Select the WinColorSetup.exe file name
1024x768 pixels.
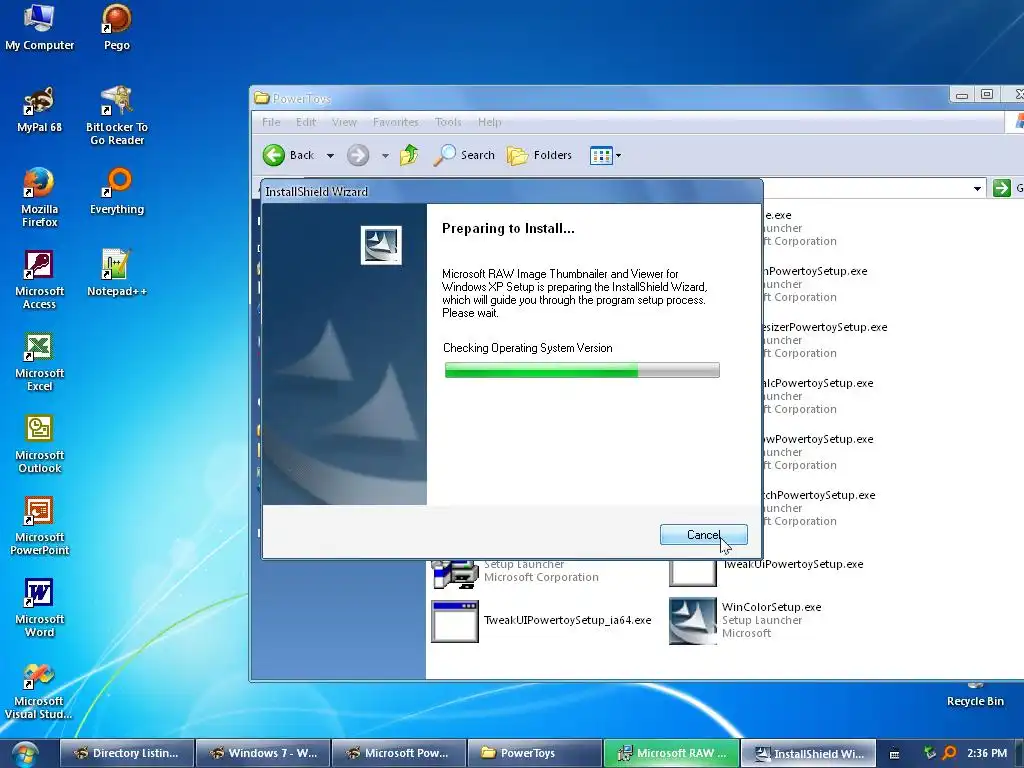[771, 607]
